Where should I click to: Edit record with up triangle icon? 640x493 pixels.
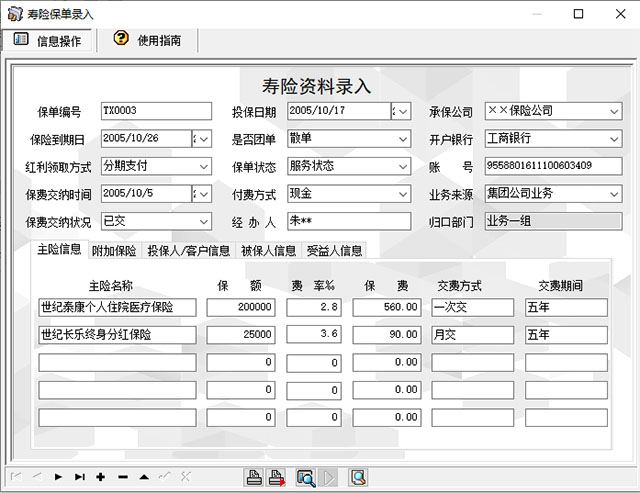[144, 477]
